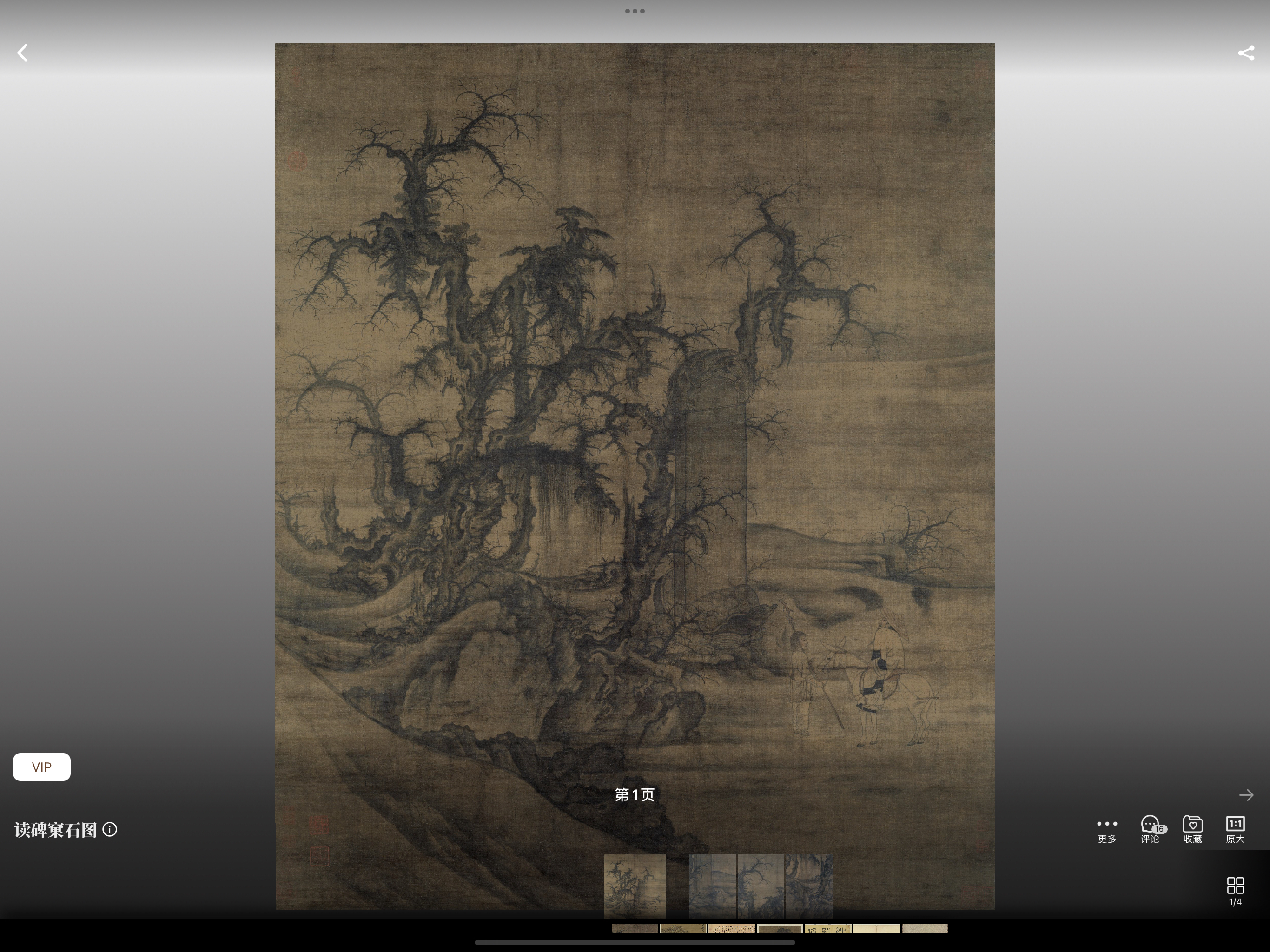The image size is (1270, 952).
Task: Show info for 读碑窠石图 via info icon
Action: tap(110, 830)
